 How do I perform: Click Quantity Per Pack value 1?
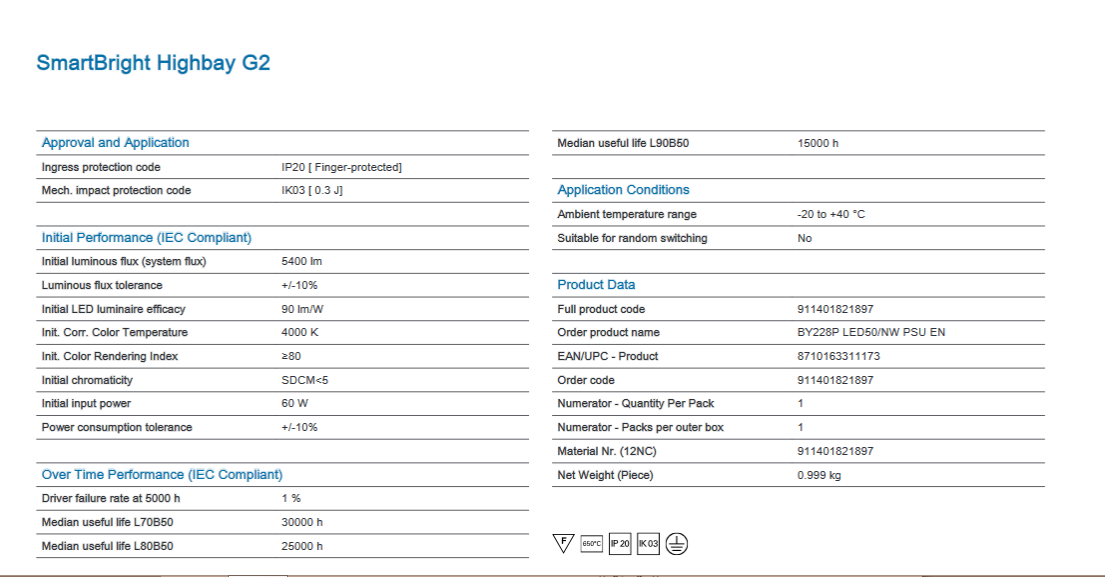tap(801, 404)
